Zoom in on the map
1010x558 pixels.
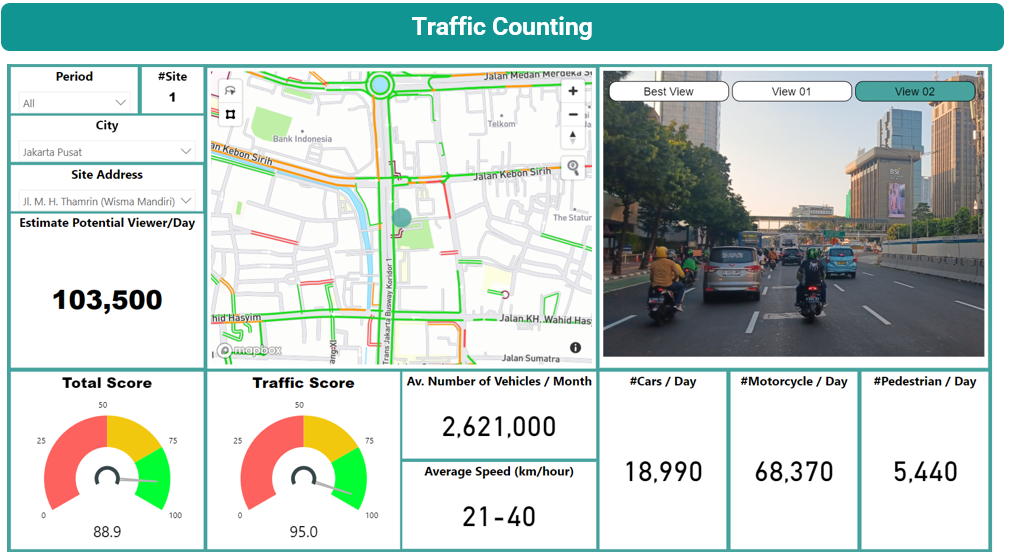coord(573,91)
